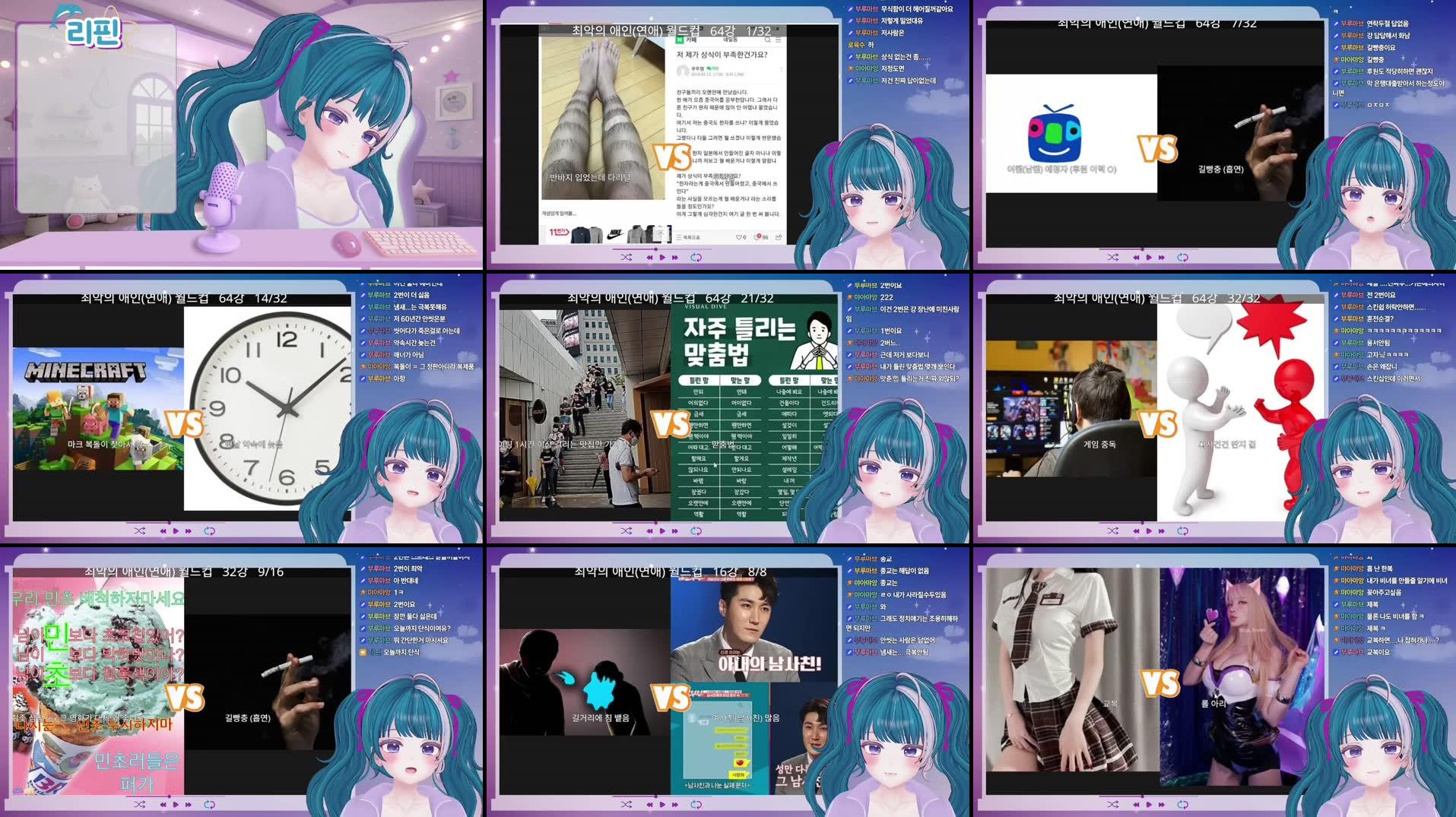Toggle shuffle playback mode
Screen dimensions: 1456x817
tap(626, 258)
